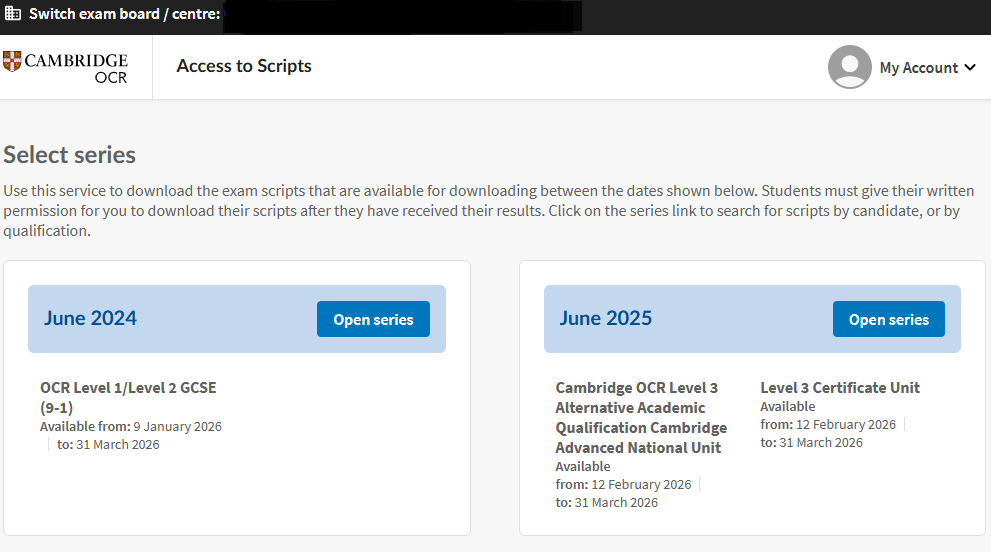Click the June 2025 heading text

(x=605, y=318)
